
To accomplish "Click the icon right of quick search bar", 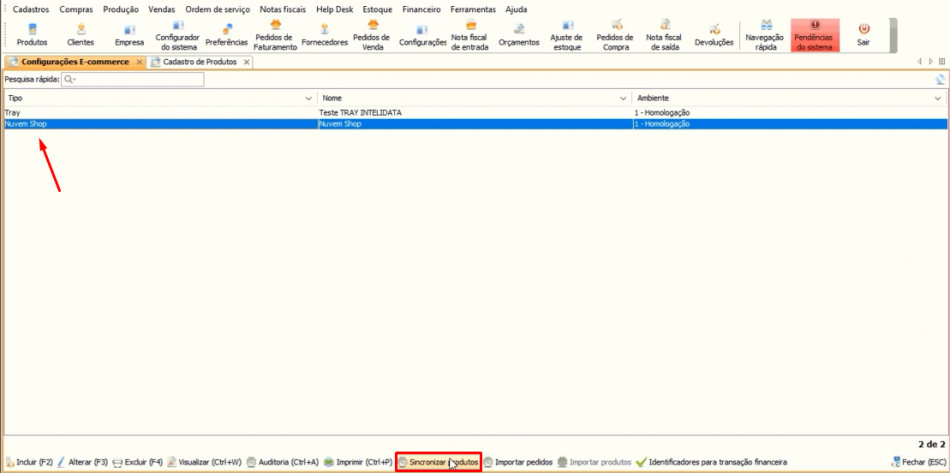I will point(940,79).
